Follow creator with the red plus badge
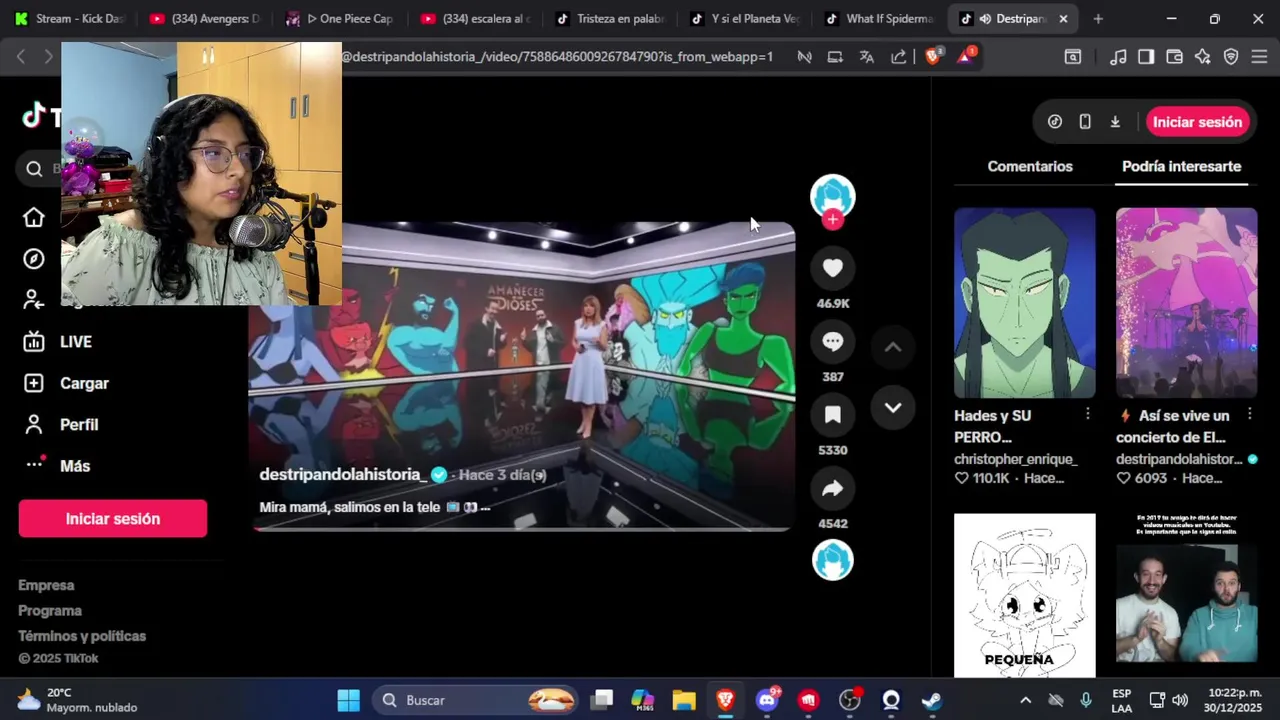 [x=833, y=220]
